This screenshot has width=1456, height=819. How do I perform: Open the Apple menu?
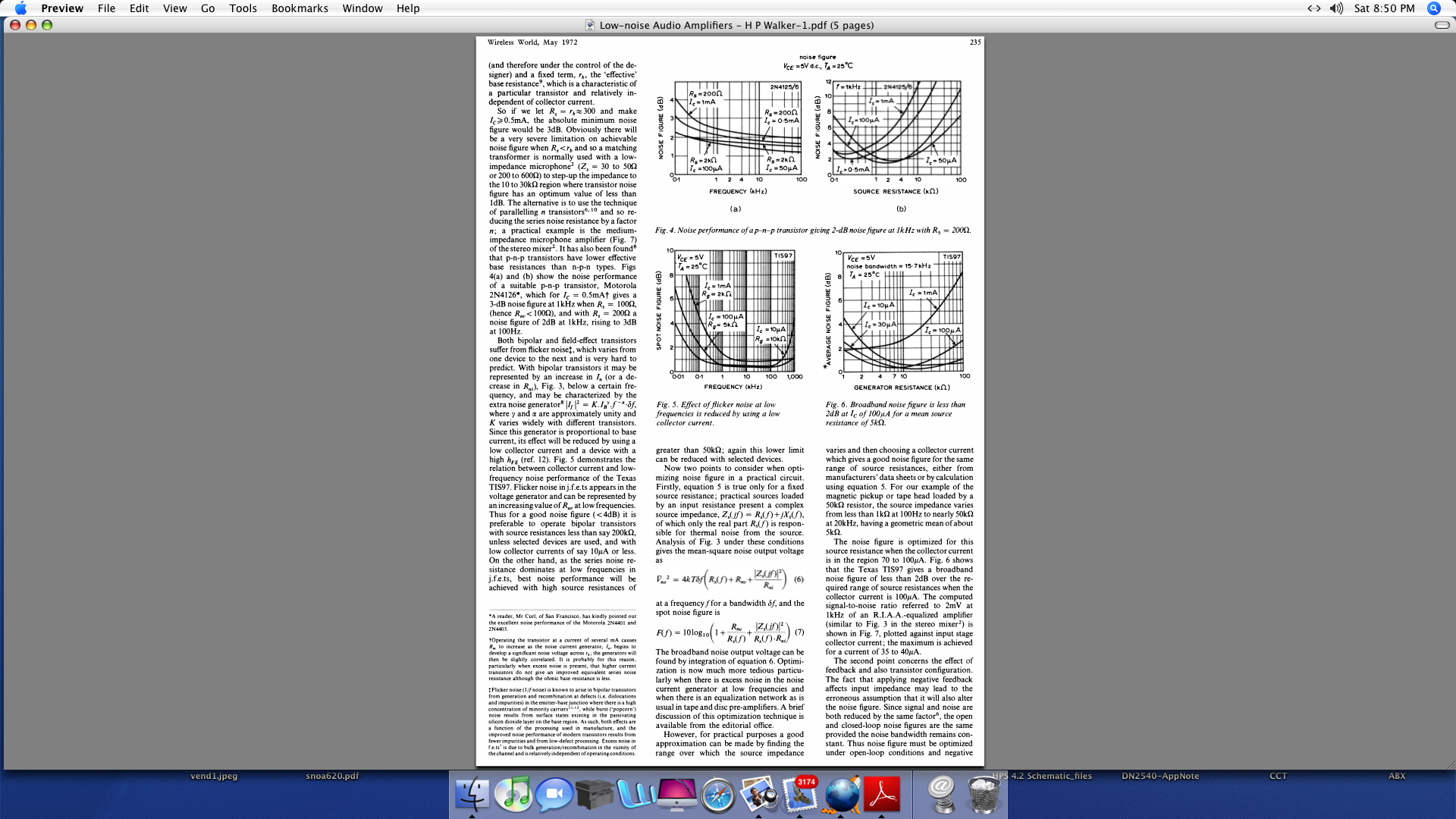[20, 8]
